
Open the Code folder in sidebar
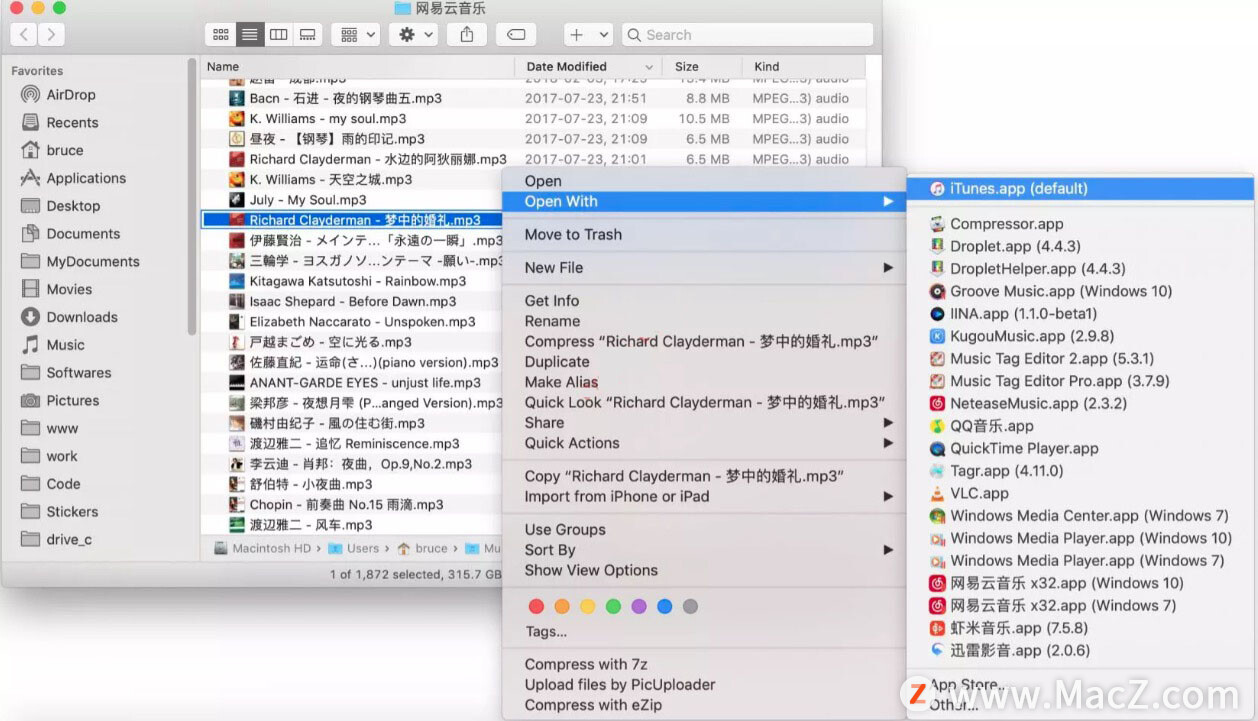[x=63, y=484]
